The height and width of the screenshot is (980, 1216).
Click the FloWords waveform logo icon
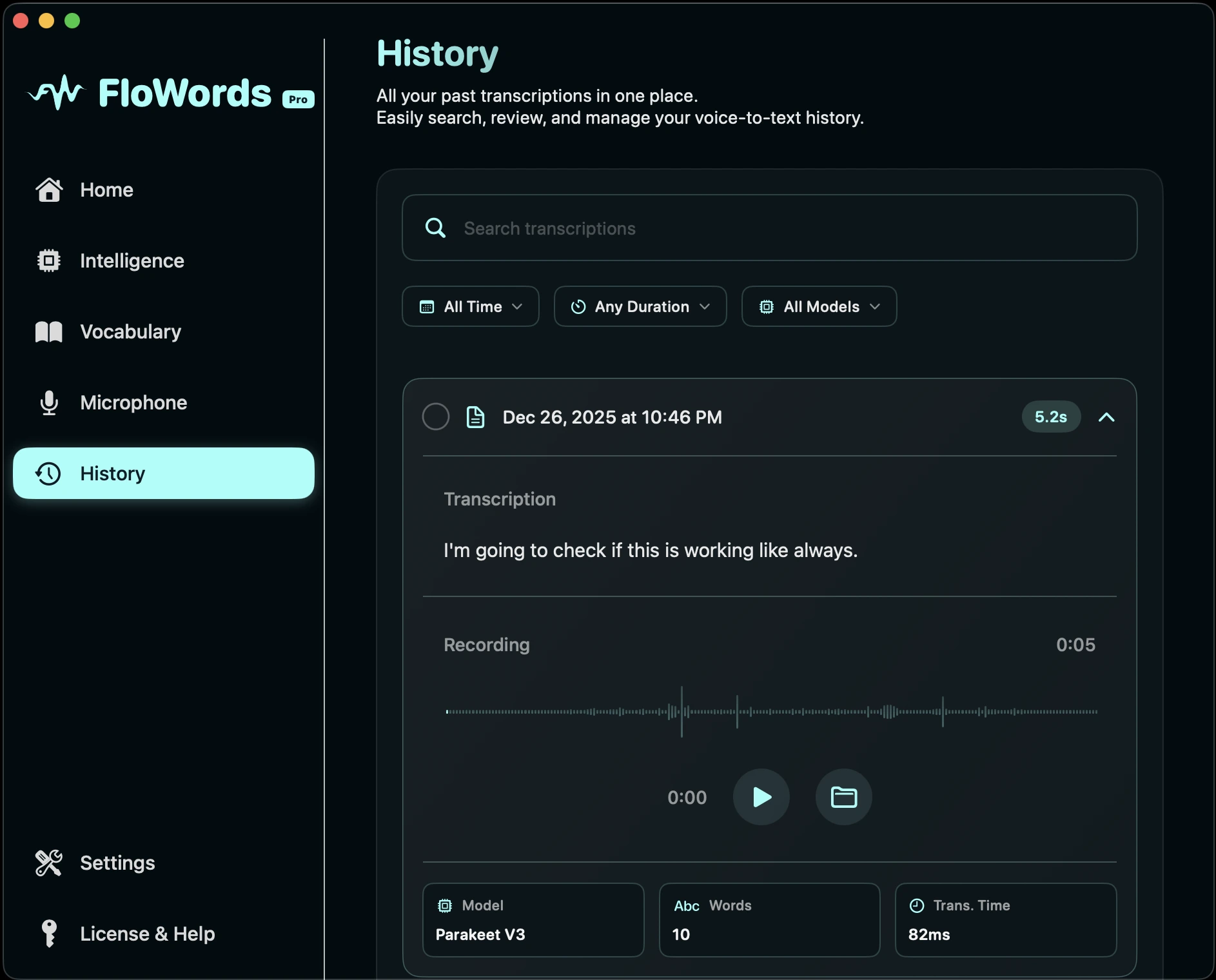tap(55, 92)
